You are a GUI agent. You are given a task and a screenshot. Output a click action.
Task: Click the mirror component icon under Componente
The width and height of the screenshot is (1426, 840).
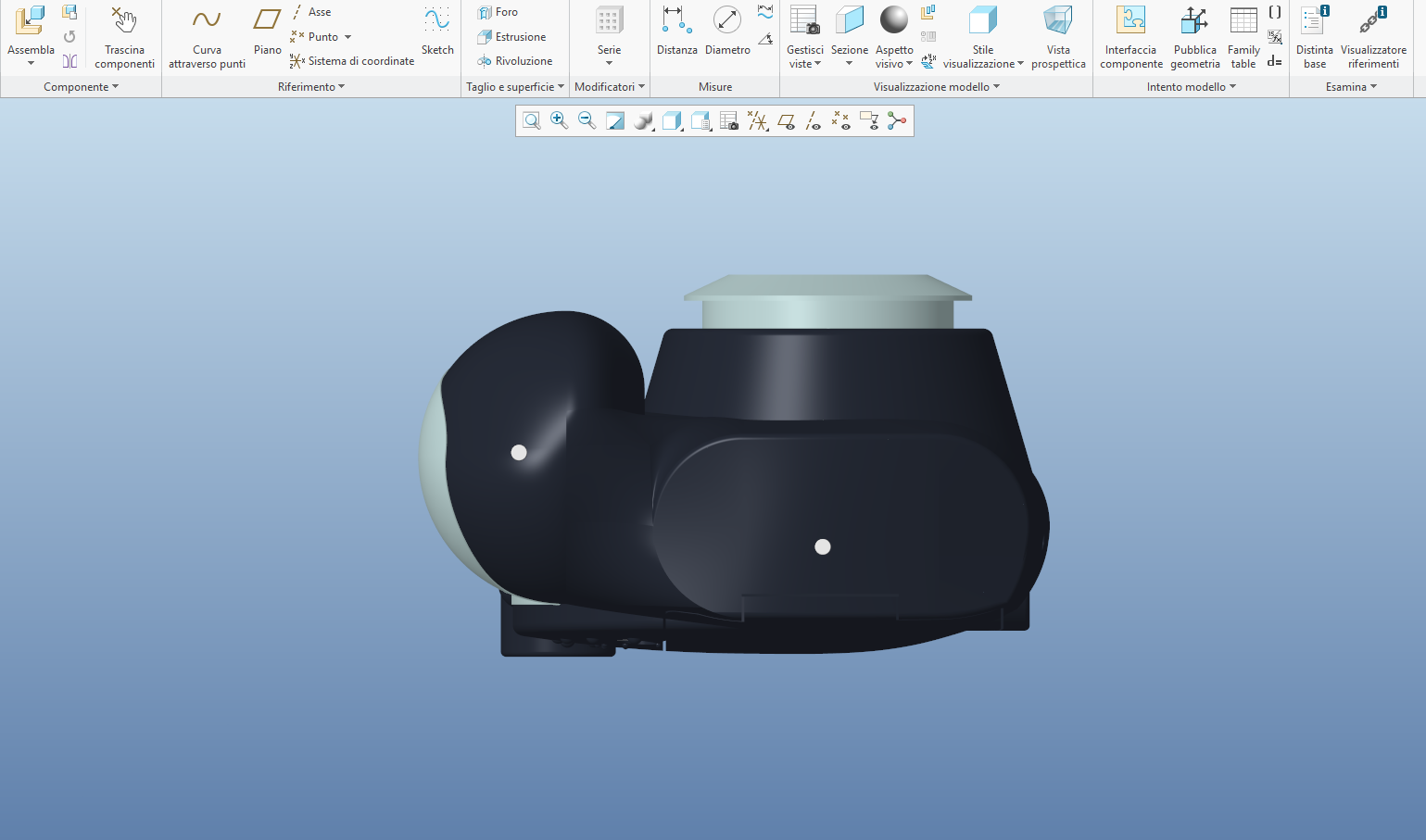(x=69, y=61)
